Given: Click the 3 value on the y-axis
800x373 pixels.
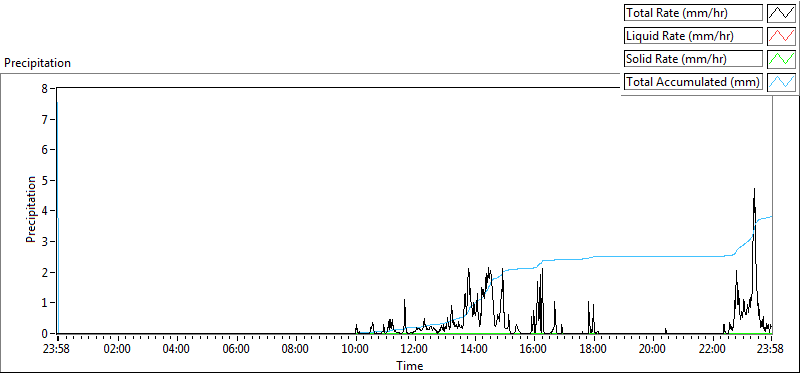Looking at the screenshot, I should tap(44, 241).
